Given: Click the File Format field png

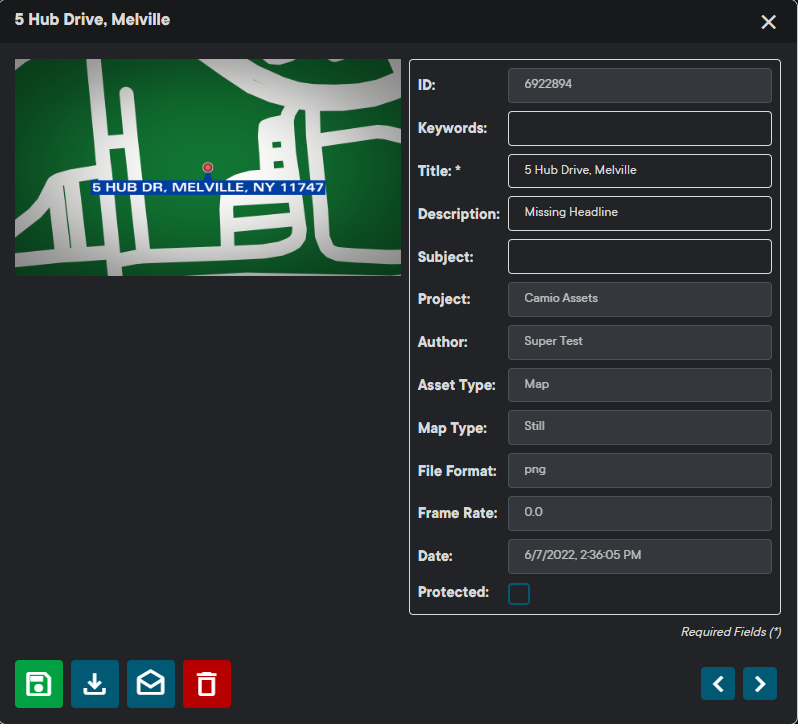Looking at the screenshot, I should pos(640,471).
